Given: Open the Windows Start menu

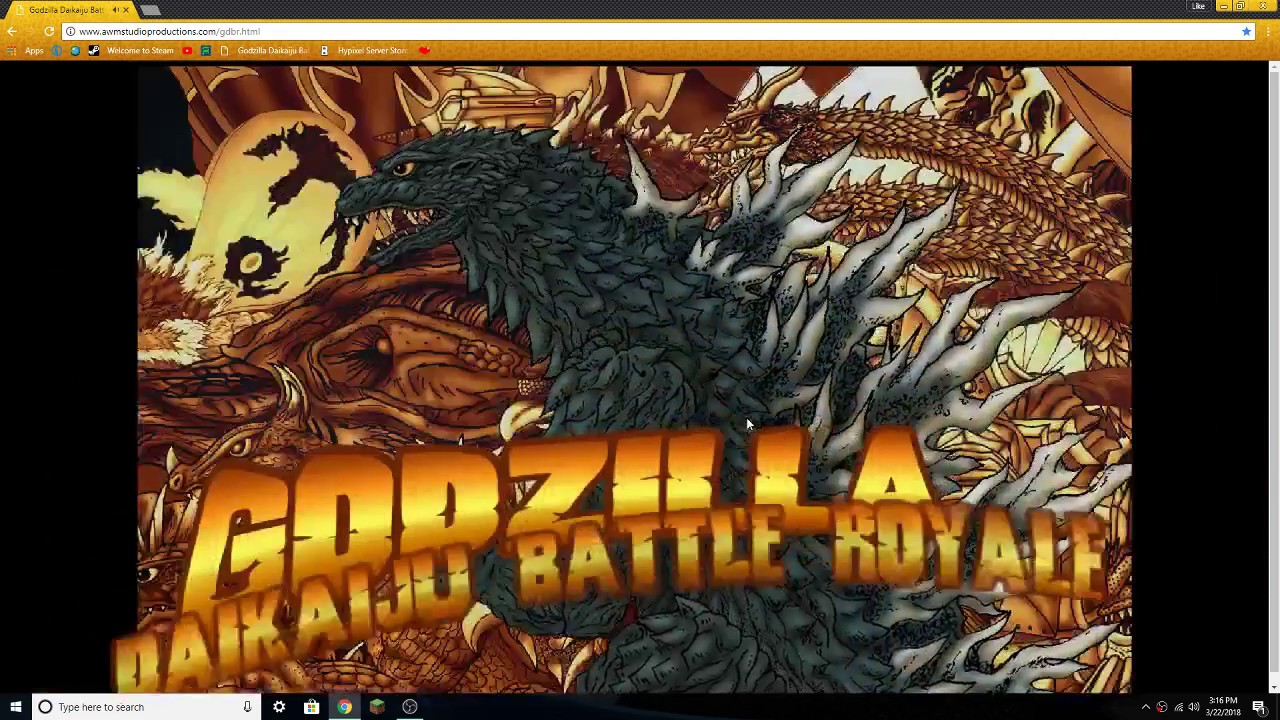Looking at the screenshot, I should click(x=15, y=707).
